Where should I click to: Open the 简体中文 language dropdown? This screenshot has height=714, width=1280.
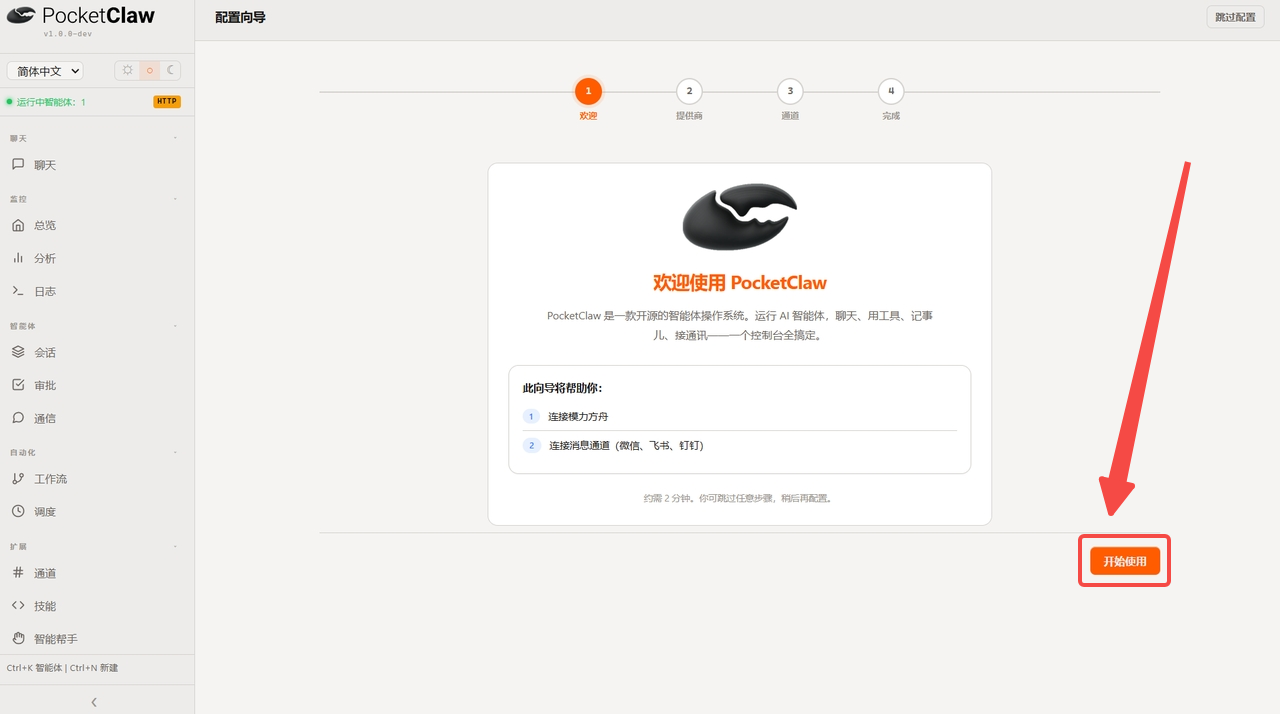click(45, 71)
